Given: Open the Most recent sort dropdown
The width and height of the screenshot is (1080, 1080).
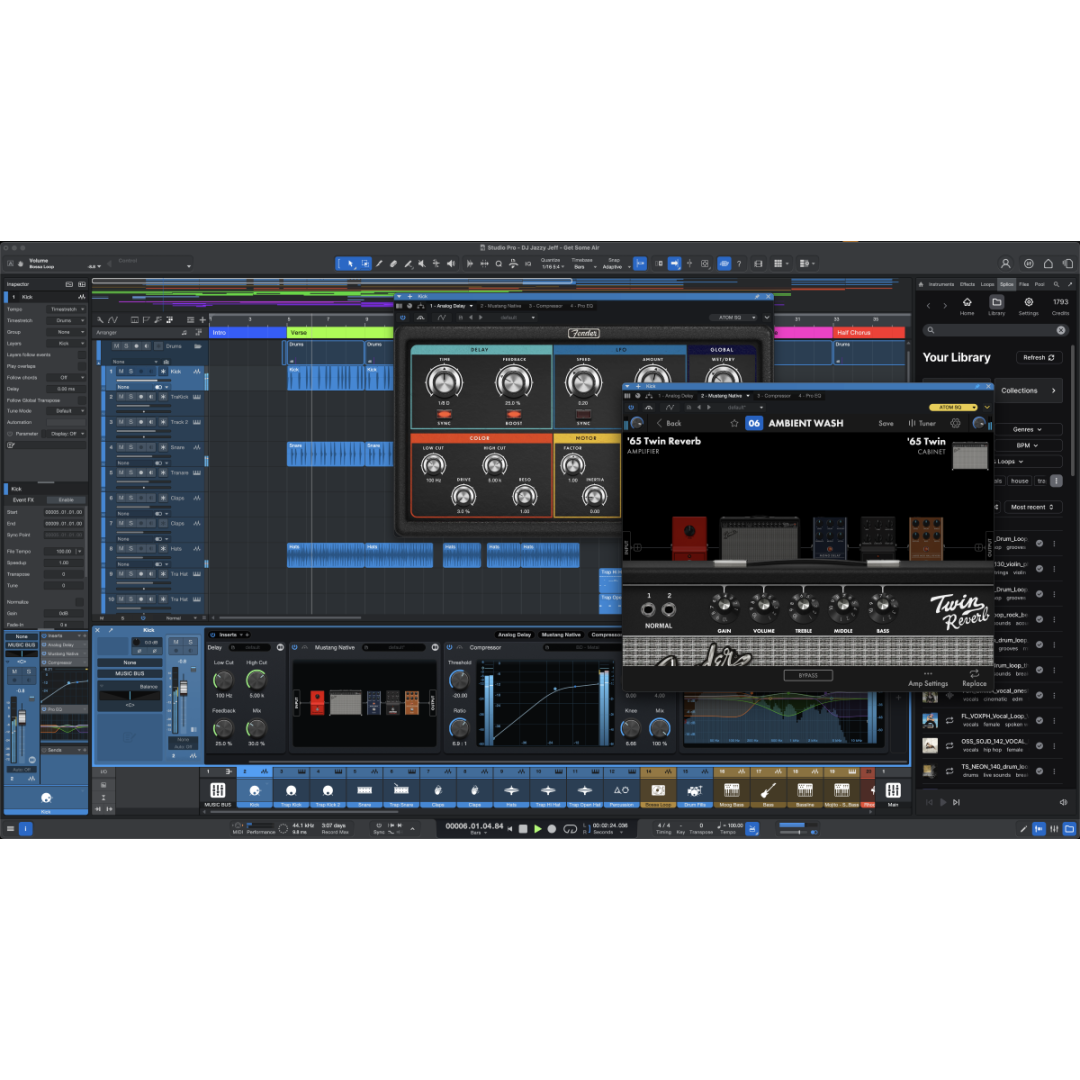Looking at the screenshot, I should coord(1033,507).
